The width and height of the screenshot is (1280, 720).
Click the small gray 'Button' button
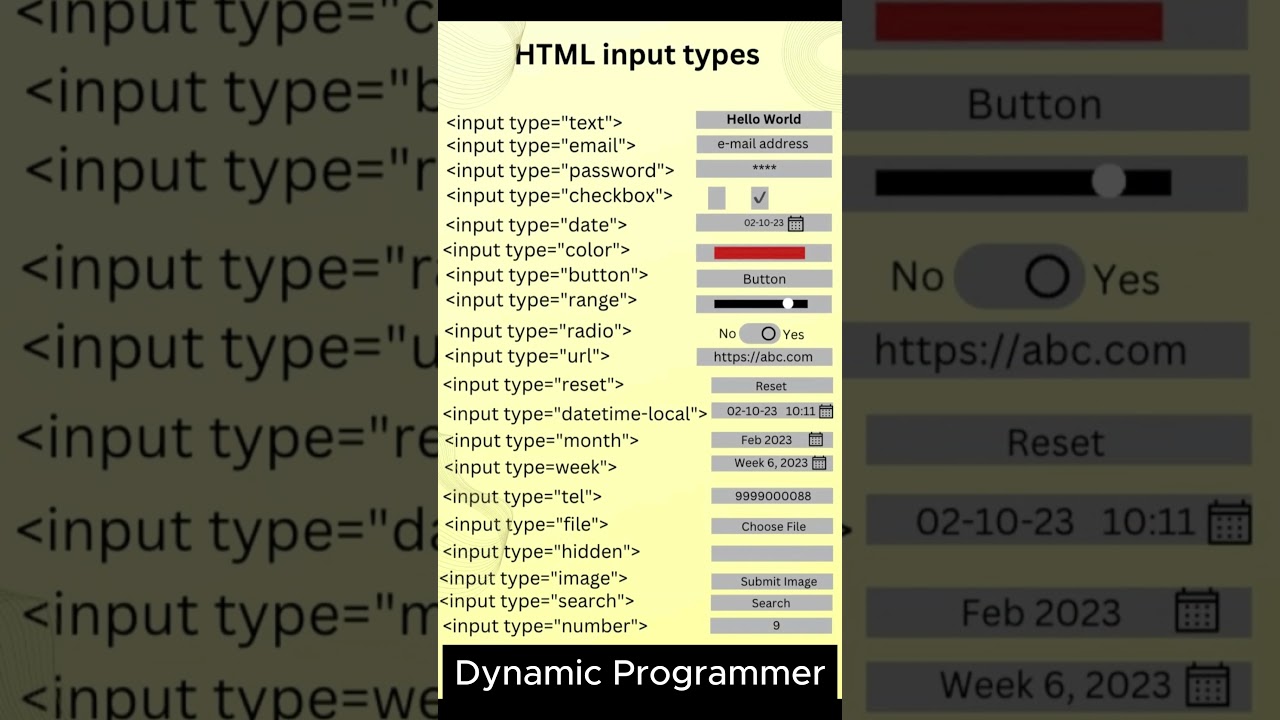(x=764, y=279)
